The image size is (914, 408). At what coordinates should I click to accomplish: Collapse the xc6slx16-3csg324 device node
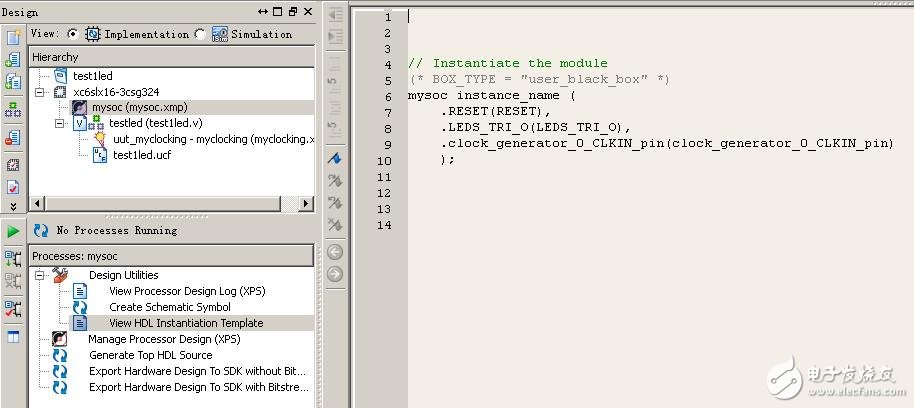41,92
